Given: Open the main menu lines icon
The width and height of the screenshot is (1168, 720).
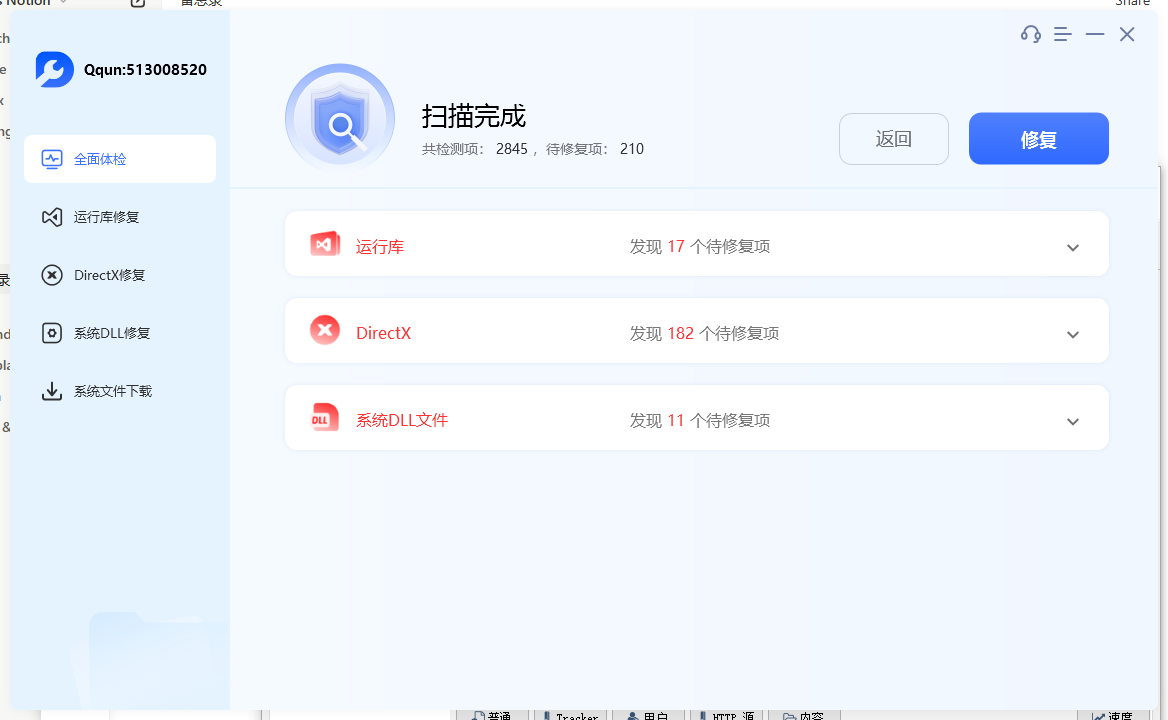Looking at the screenshot, I should (x=1063, y=34).
